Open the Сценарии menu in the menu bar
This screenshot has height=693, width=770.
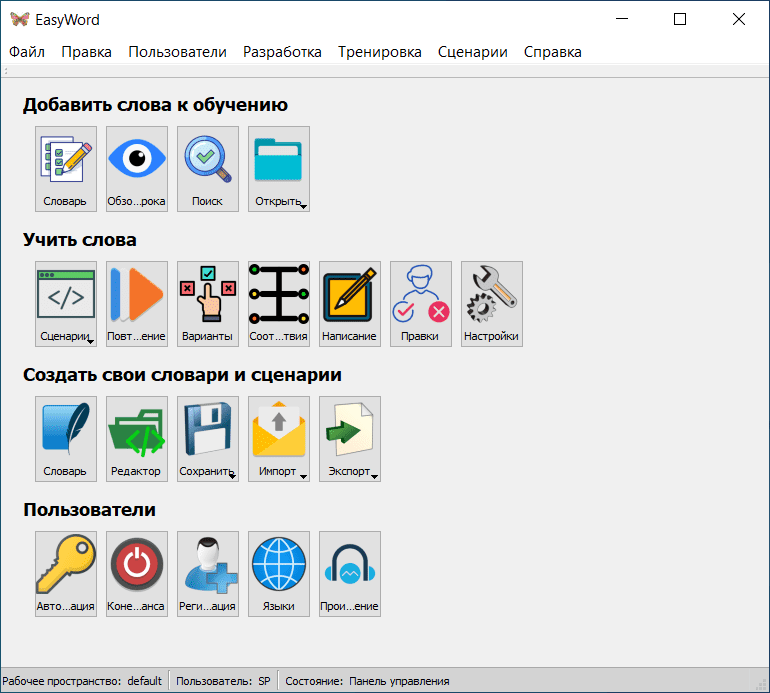pyautogui.click(x=472, y=52)
